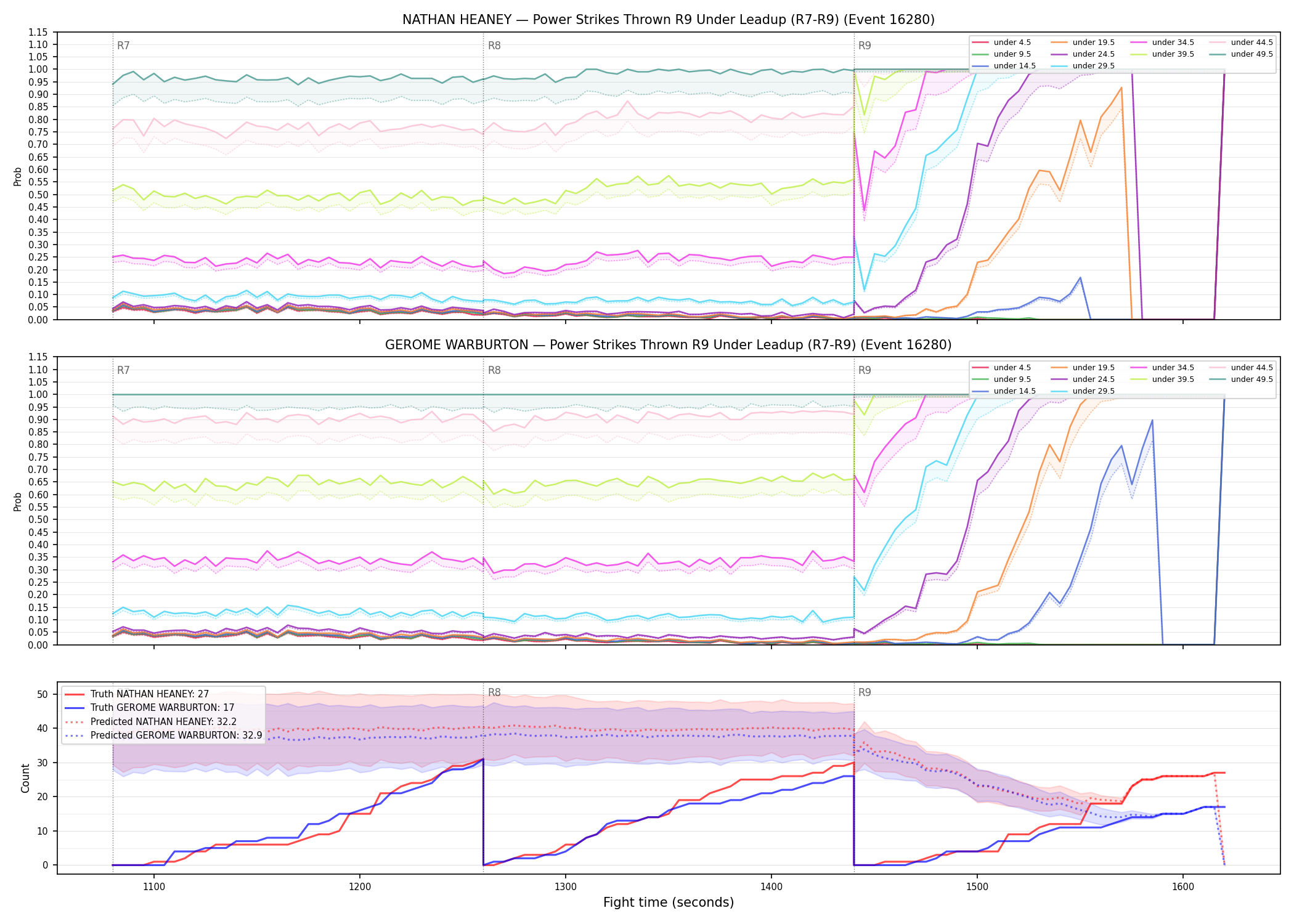Click the R9 round label in Heaney chart
The image size is (1294, 924).
coord(865,46)
